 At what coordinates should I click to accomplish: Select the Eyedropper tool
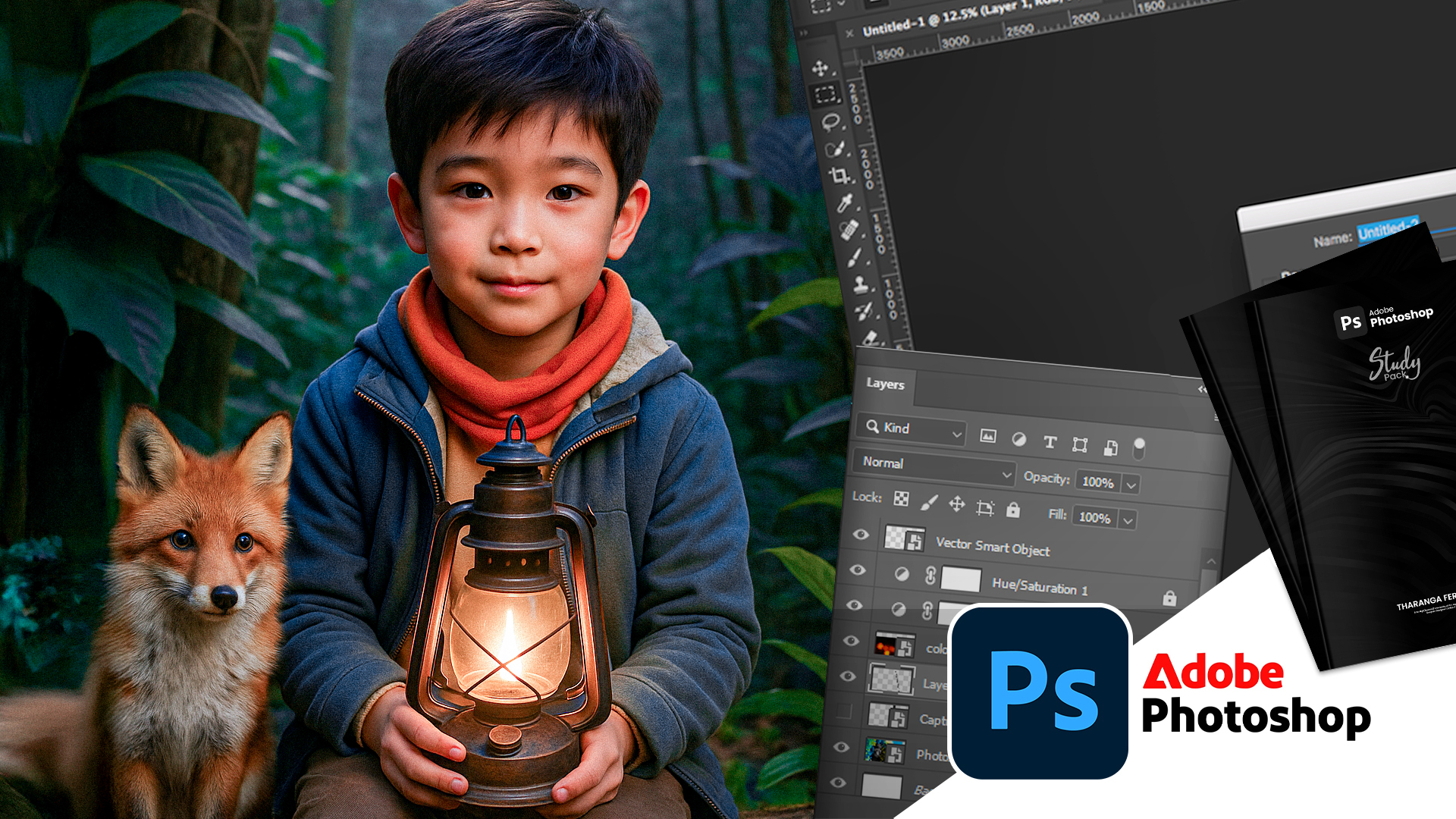pyautogui.click(x=844, y=202)
